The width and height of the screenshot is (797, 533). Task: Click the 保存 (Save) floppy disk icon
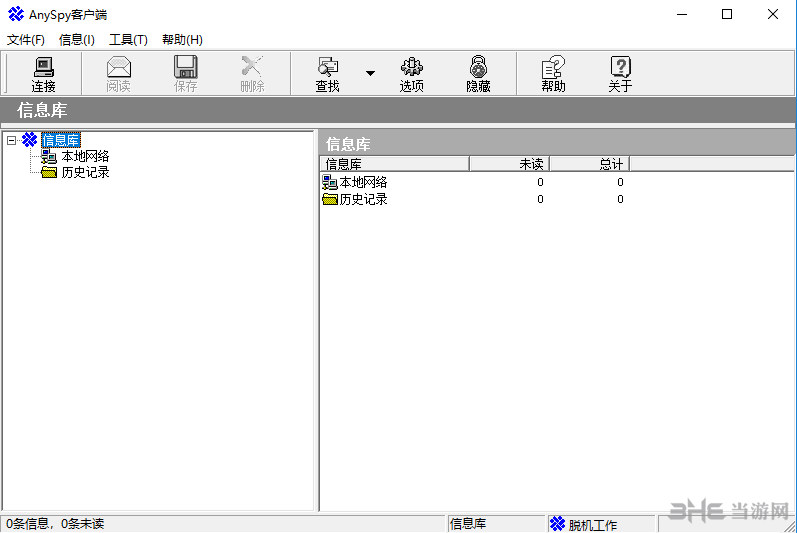(x=185, y=73)
